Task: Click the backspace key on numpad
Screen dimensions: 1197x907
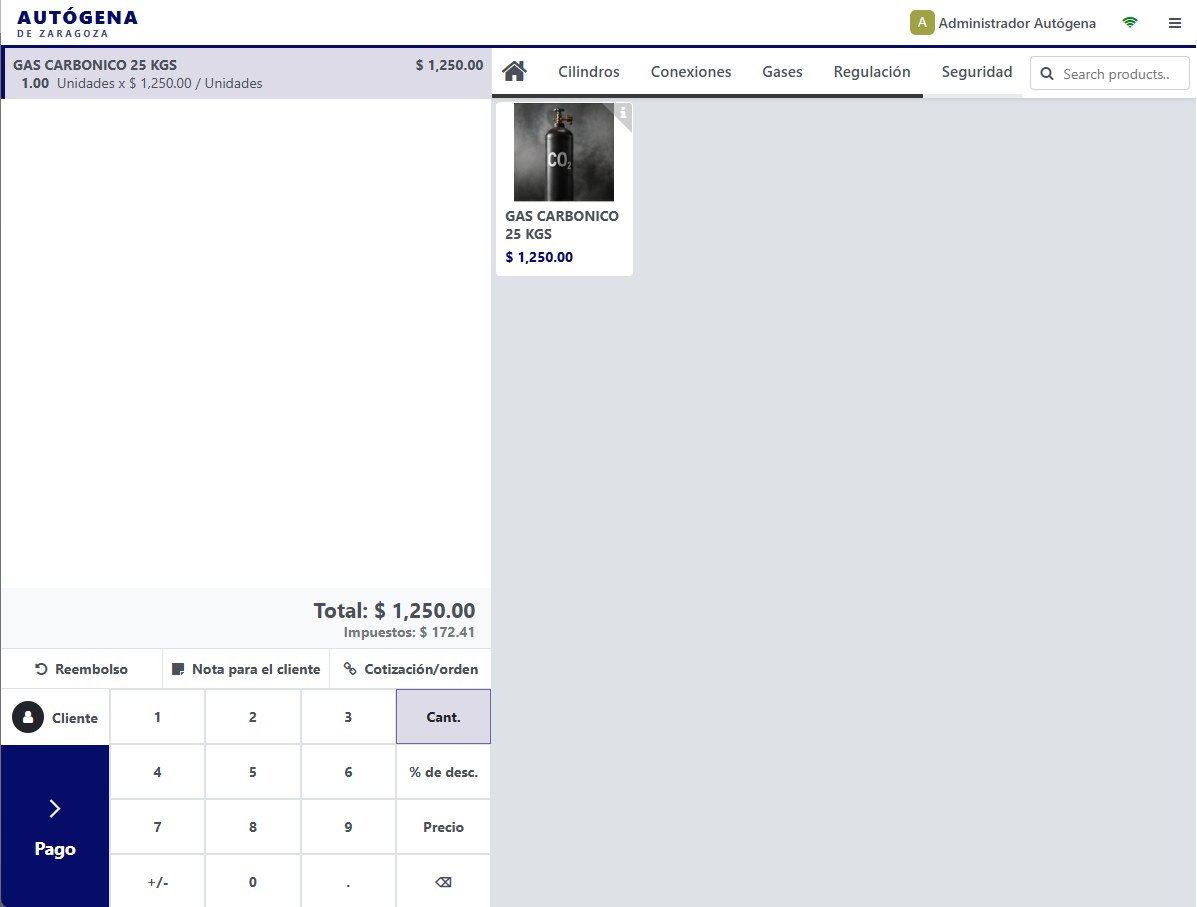Action: click(x=444, y=882)
